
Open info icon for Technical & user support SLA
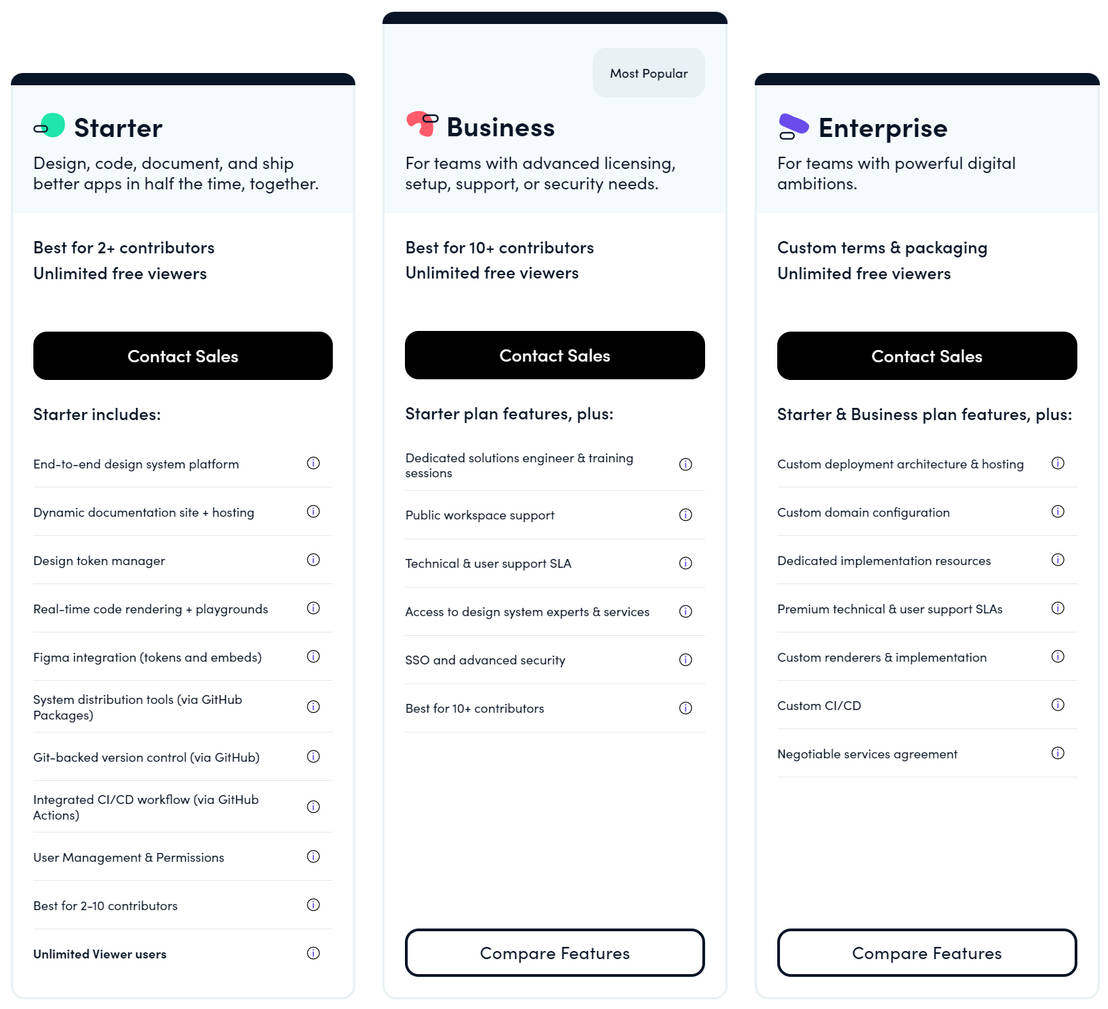685,562
